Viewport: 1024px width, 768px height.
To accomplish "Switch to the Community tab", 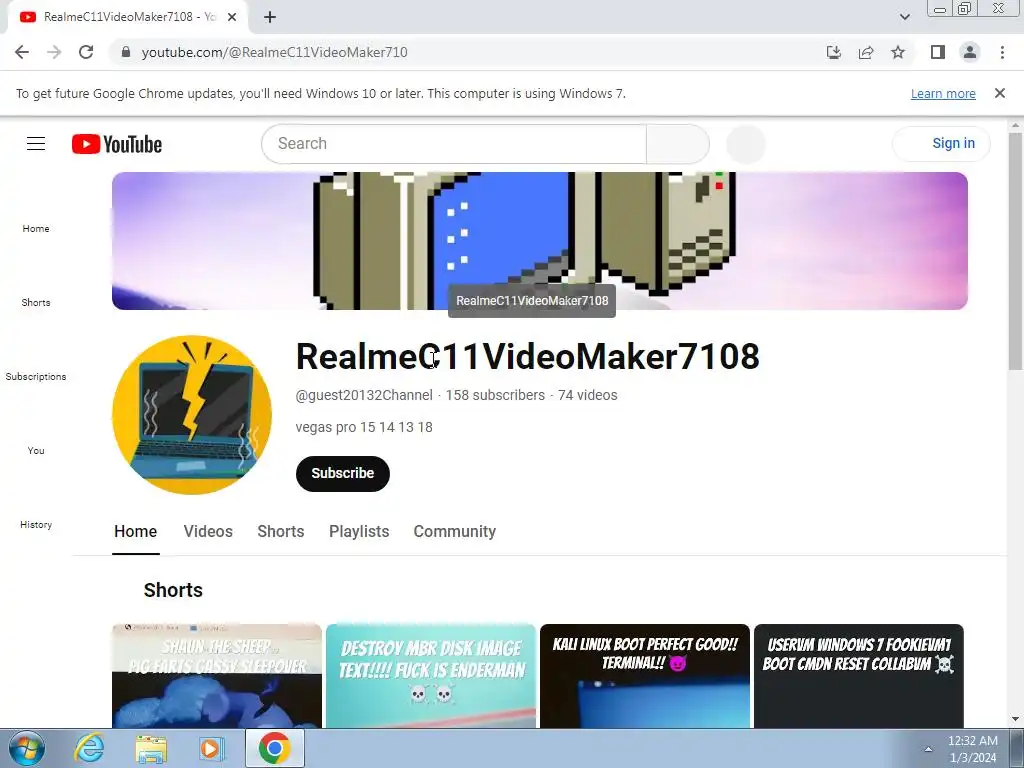I will [455, 532].
